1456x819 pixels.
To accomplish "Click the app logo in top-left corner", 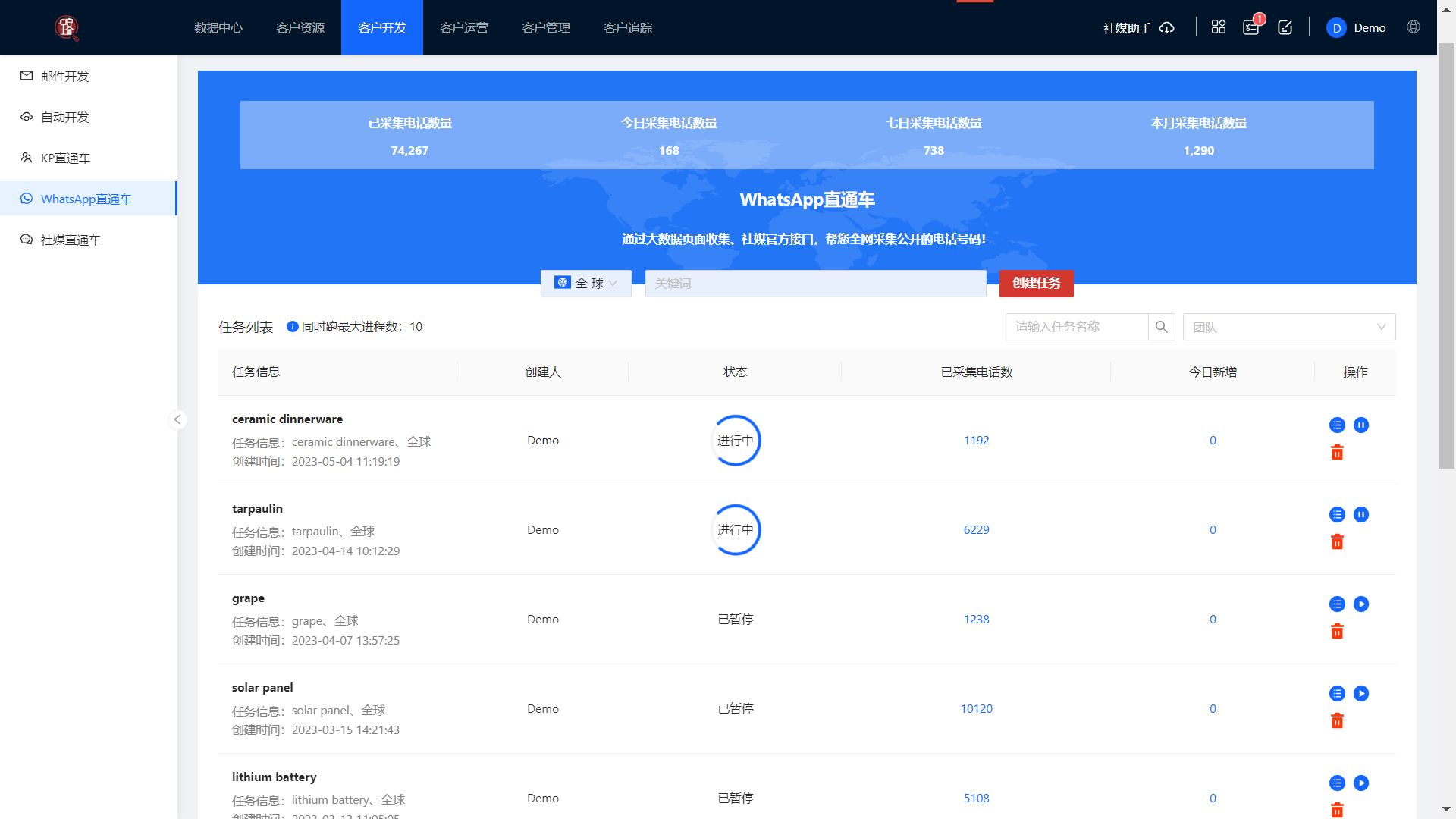I will (x=67, y=28).
